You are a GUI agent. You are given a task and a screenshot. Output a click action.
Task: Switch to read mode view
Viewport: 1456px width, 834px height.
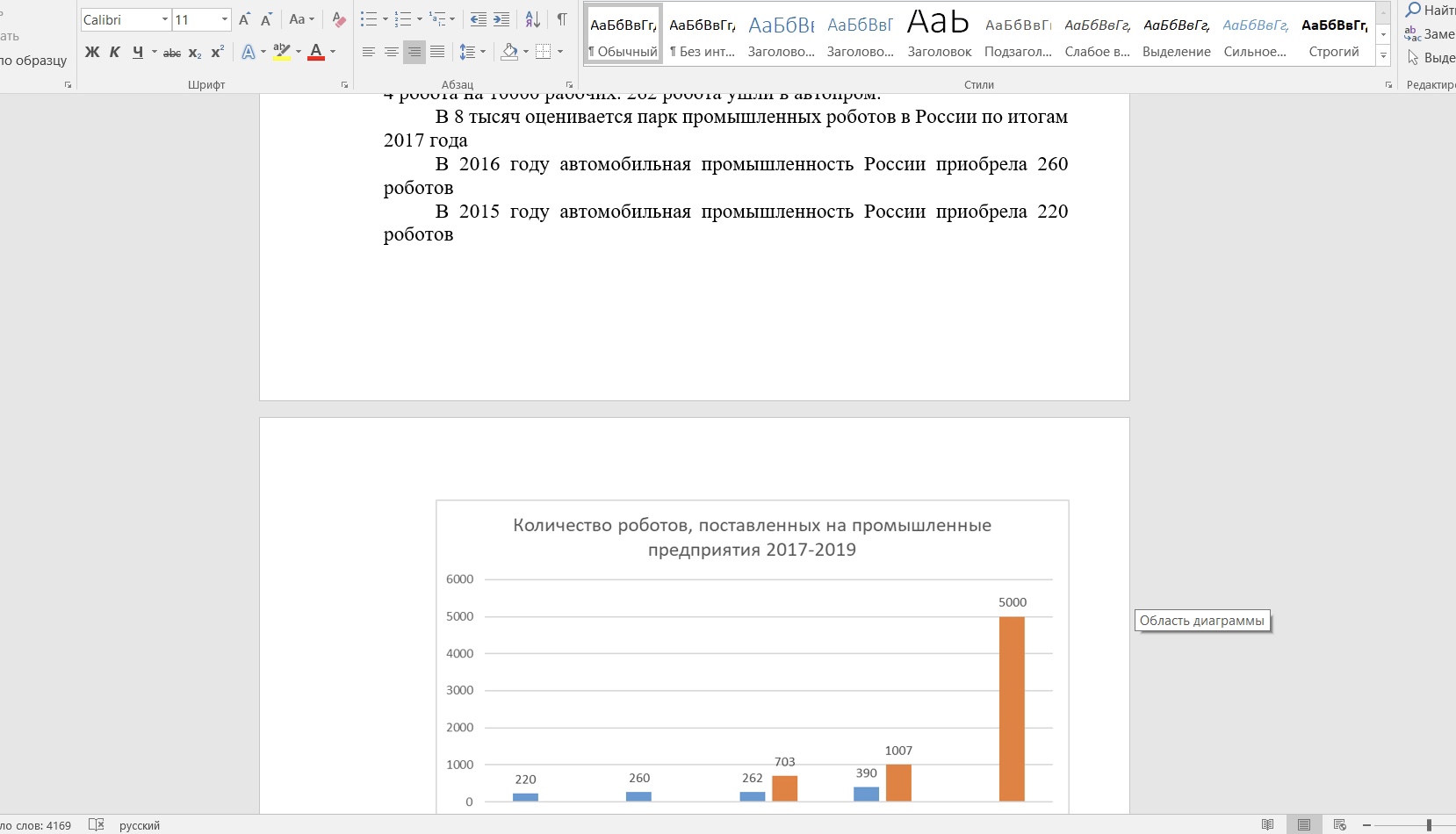tap(1267, 825)
